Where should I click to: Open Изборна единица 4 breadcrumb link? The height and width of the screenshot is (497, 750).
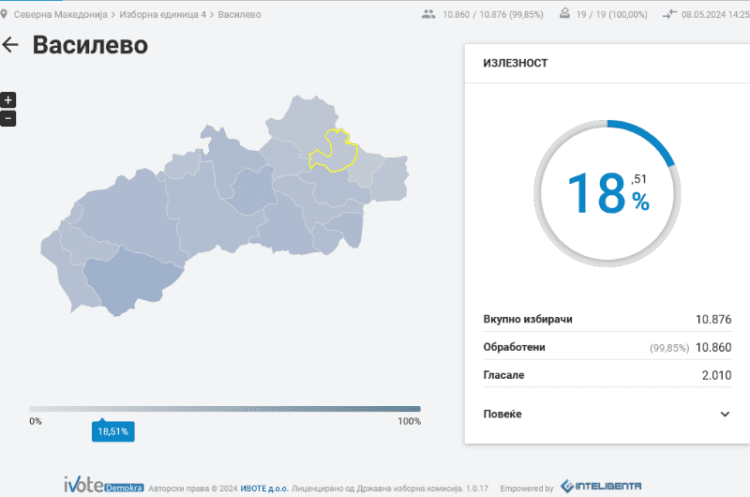pyautogui.click(x=163, y=15)
